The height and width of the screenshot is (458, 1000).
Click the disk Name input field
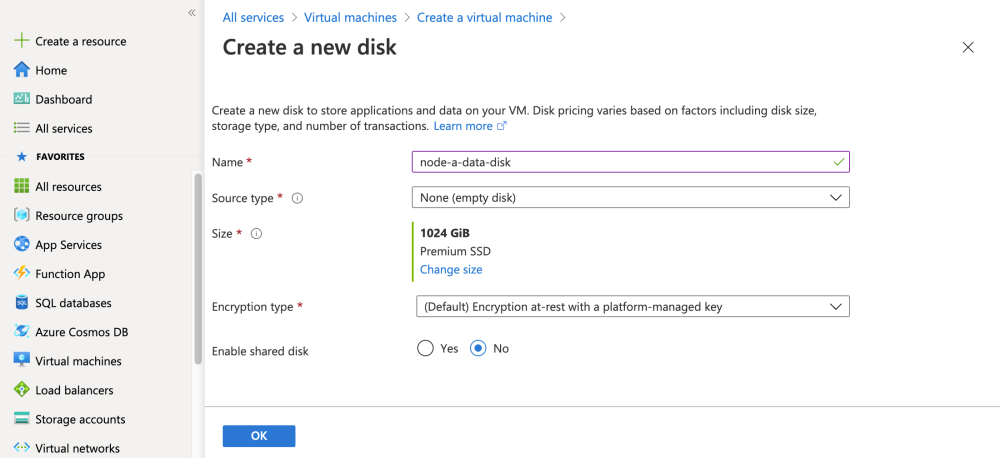pyautogui.click(x=620, y=162)
